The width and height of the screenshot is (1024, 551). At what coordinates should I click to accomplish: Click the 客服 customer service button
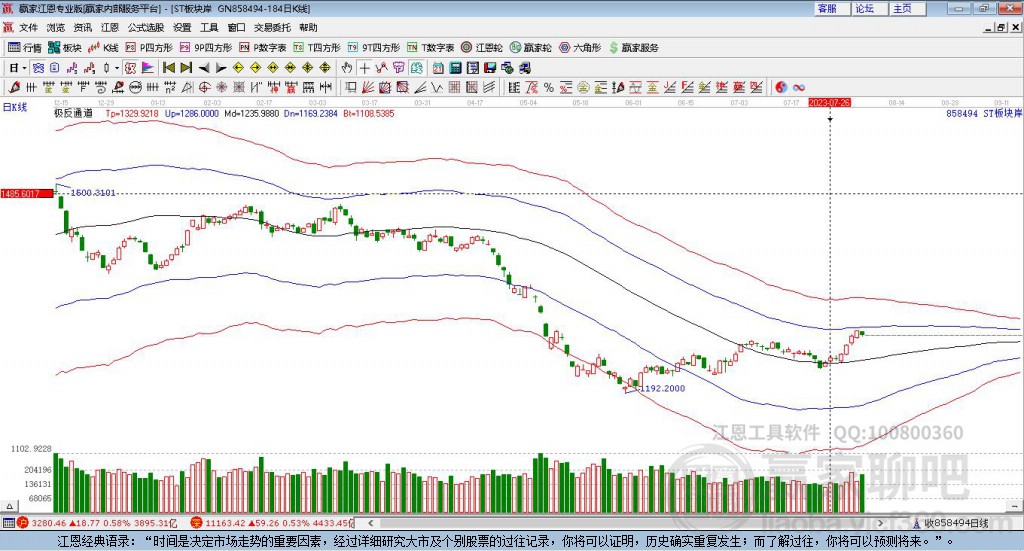827,8
